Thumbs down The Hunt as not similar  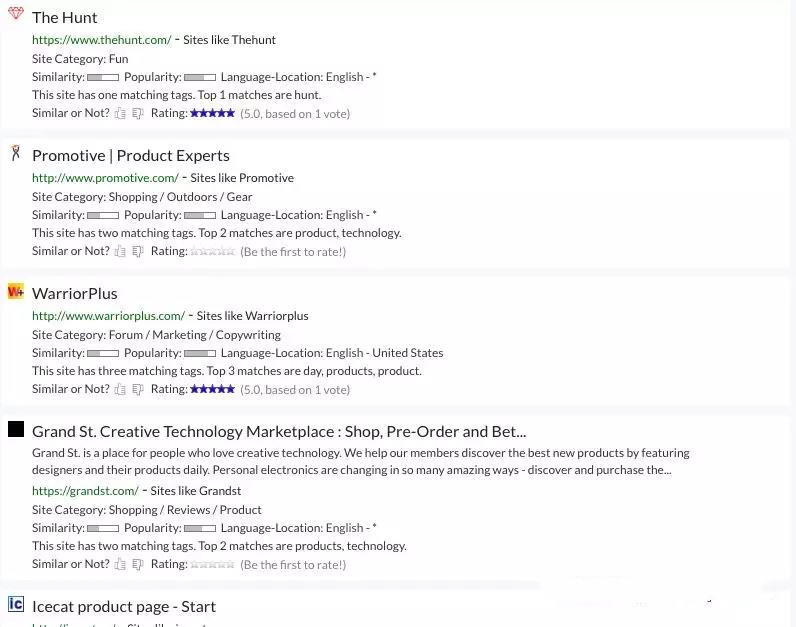tap(138, 113)
